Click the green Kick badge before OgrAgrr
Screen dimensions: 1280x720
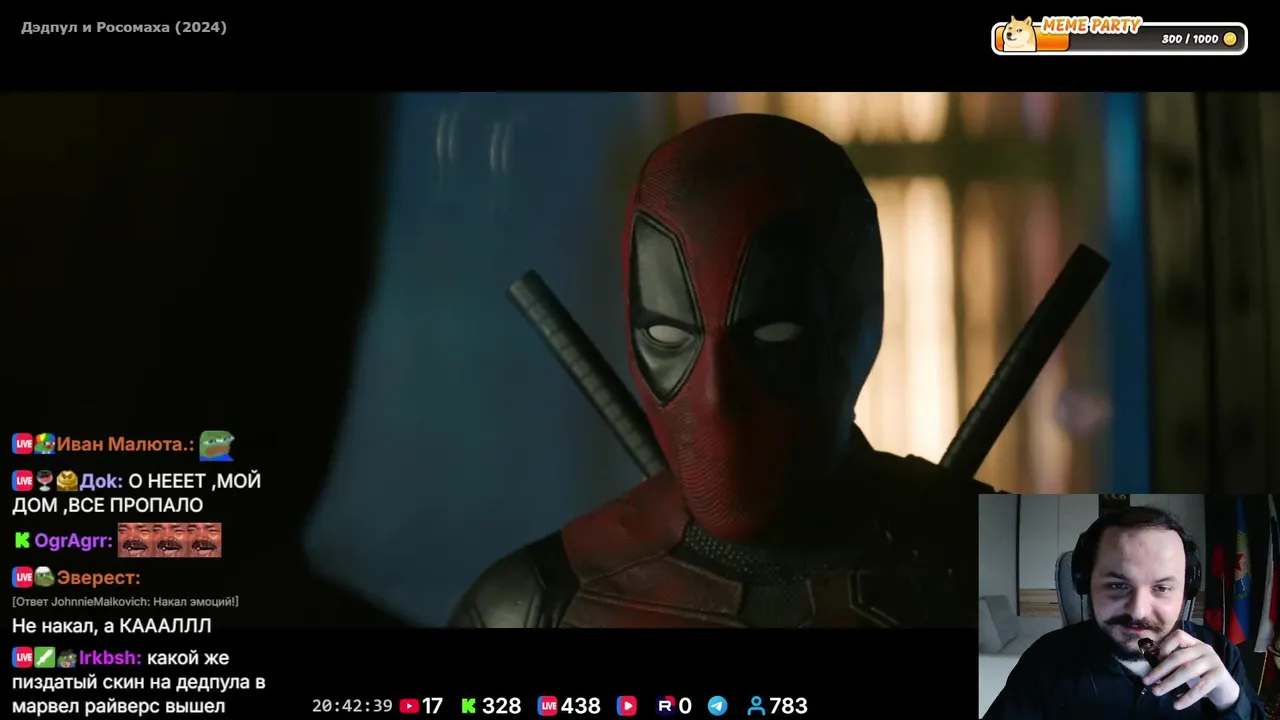tap(22, 541)
